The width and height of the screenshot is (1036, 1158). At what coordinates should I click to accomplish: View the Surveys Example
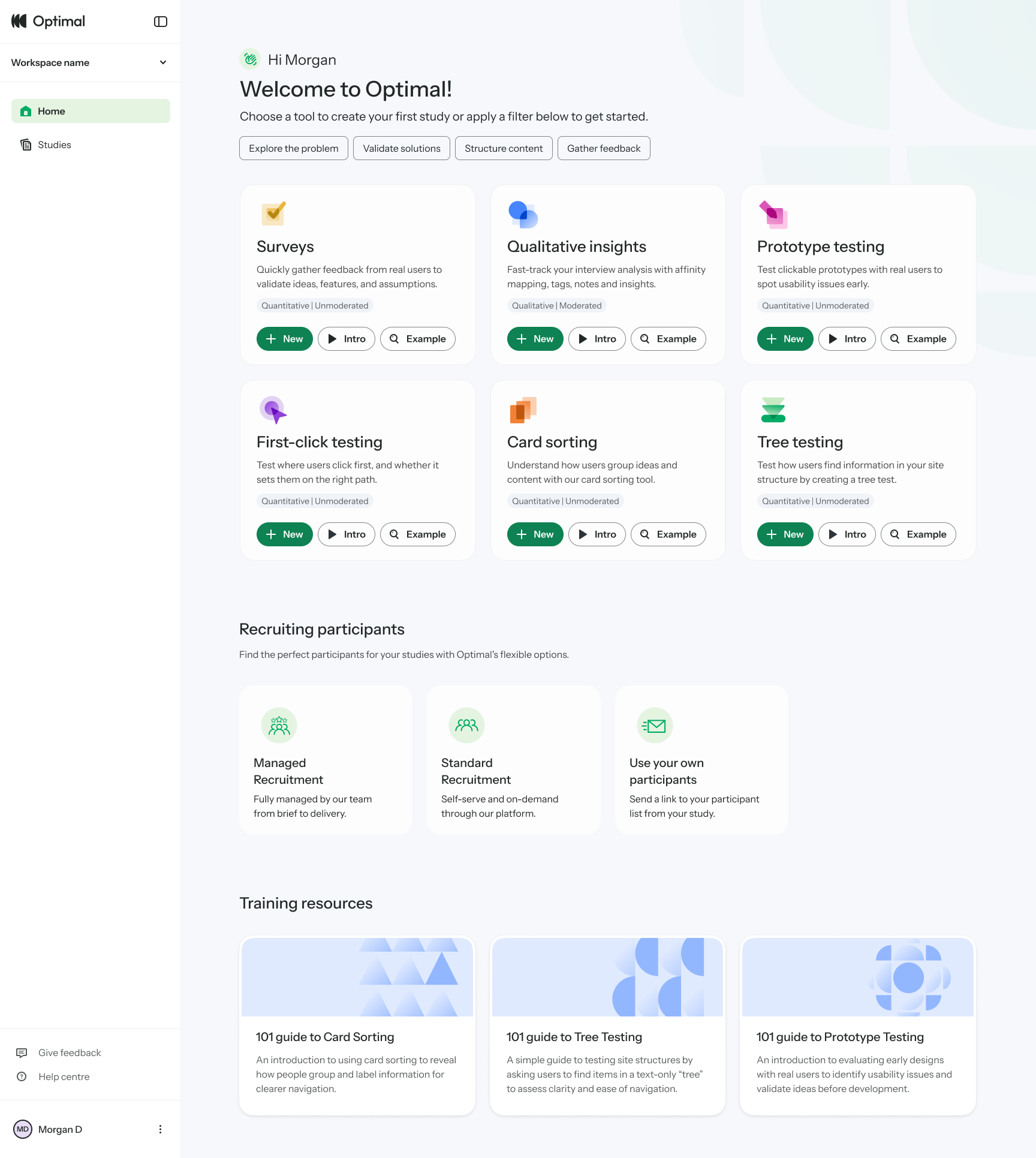(x=418, y=339)
